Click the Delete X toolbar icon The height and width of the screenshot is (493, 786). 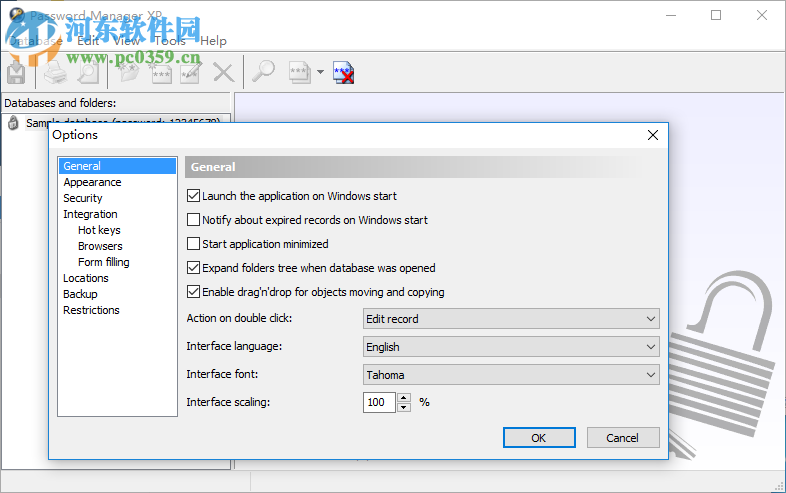(x=224, y=73)
